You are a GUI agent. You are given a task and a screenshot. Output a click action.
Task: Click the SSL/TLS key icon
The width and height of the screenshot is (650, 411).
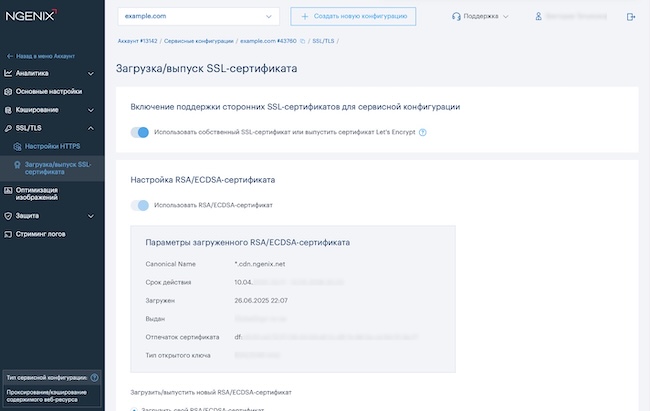point(8,128)
